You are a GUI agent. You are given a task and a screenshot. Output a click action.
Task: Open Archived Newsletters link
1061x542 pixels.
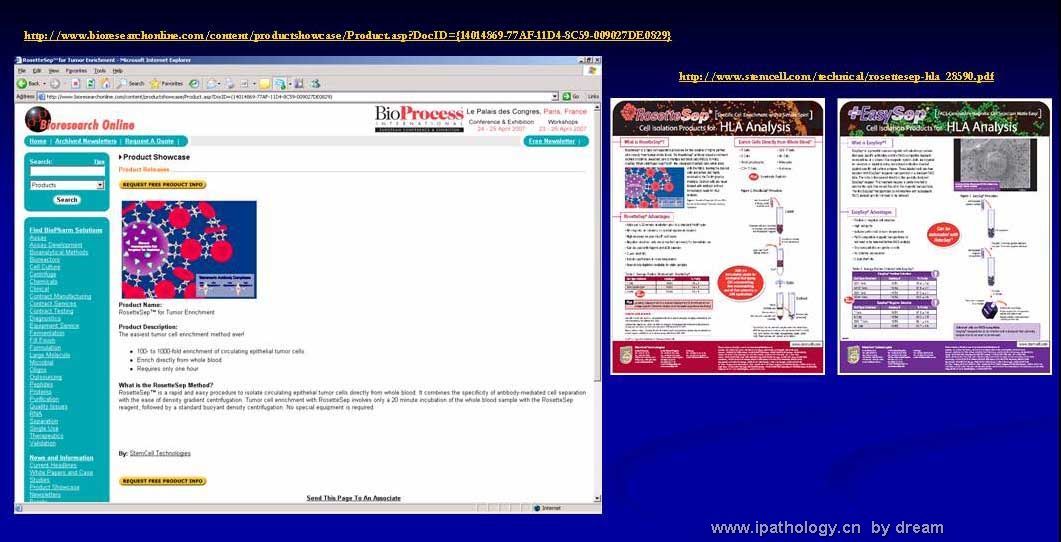[86, 141]
